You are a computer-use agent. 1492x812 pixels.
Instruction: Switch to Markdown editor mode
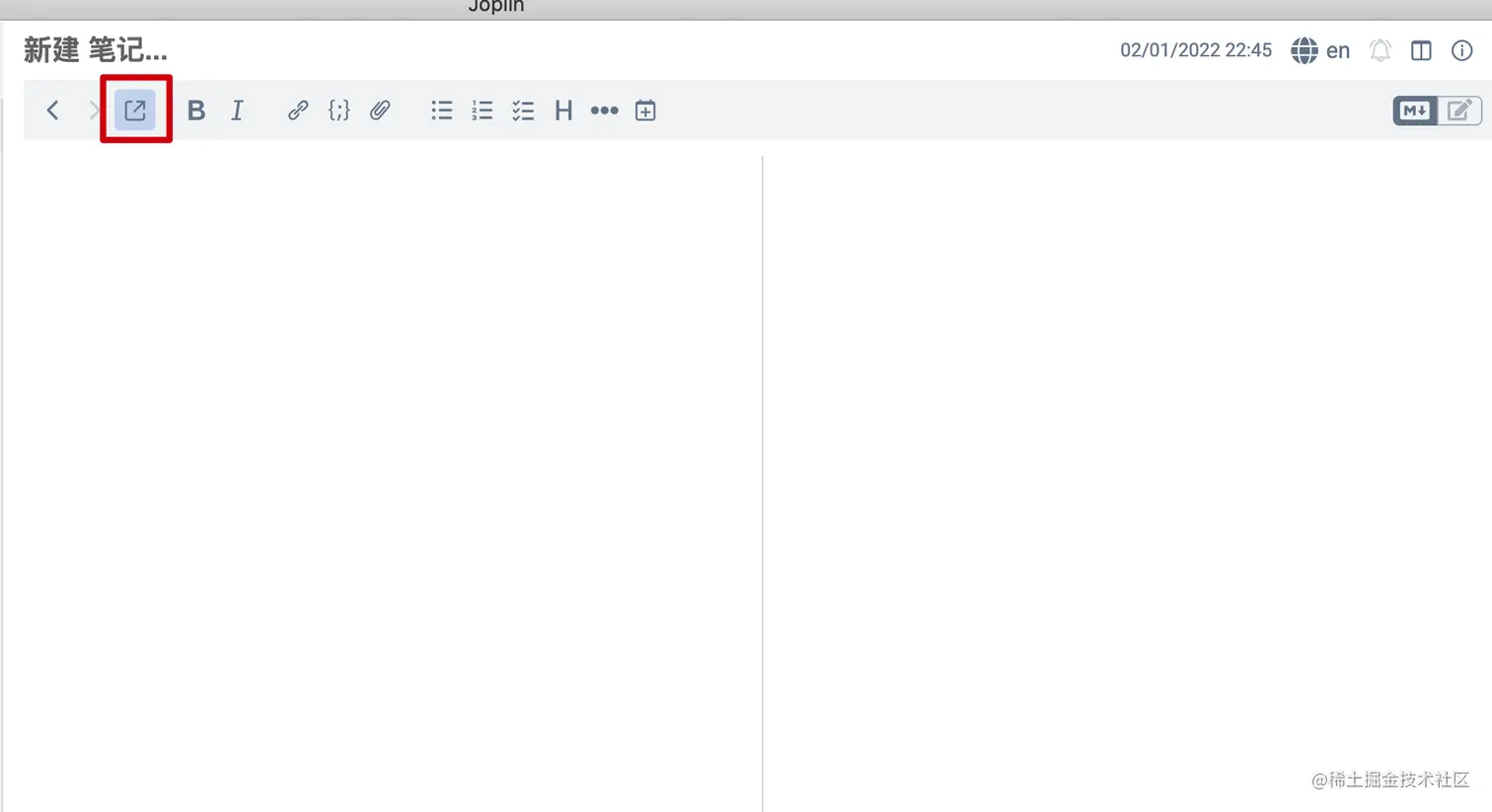tap(1415, 111)
